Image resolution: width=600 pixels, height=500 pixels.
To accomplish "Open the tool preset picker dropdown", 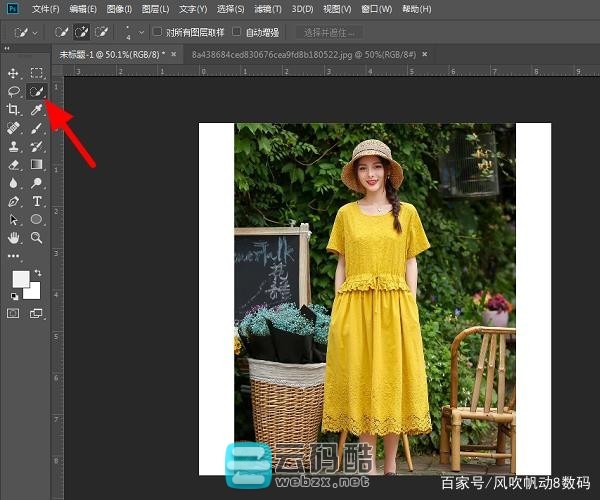I will (x=36, y=32).
